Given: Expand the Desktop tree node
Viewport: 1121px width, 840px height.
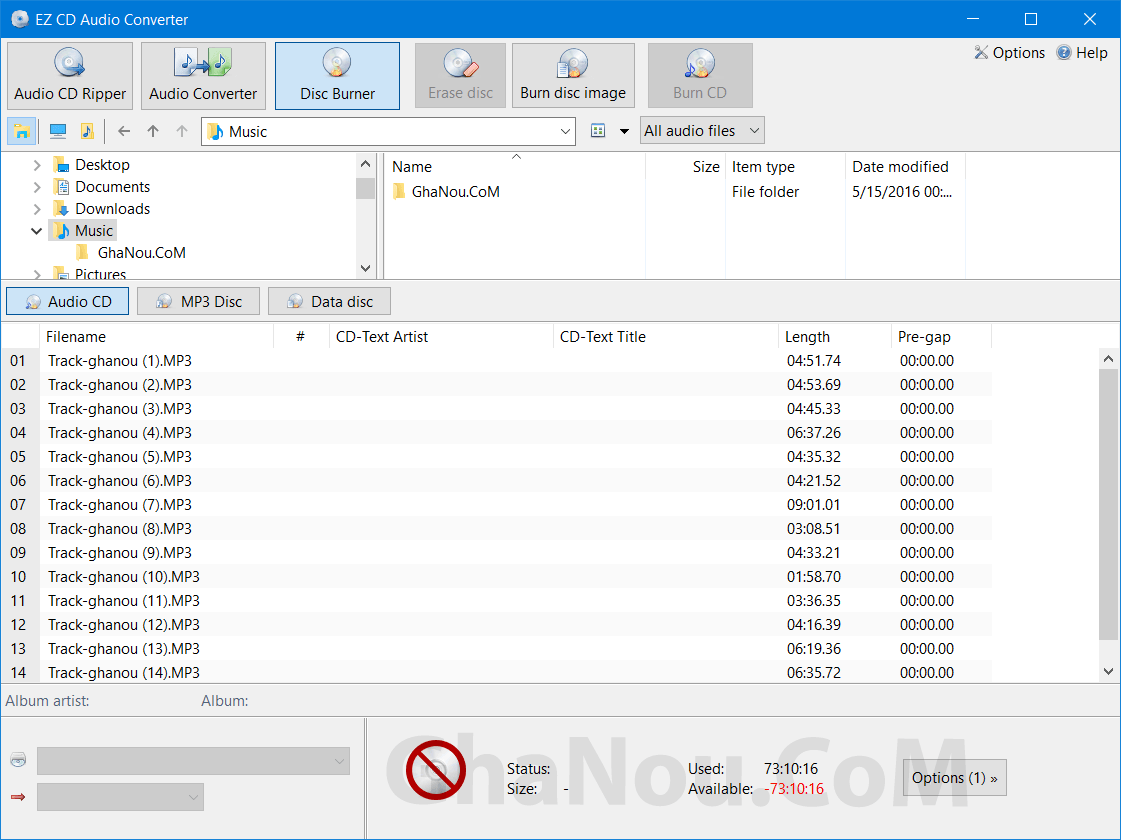Looking at the screenshot, I should click(37, 165).
